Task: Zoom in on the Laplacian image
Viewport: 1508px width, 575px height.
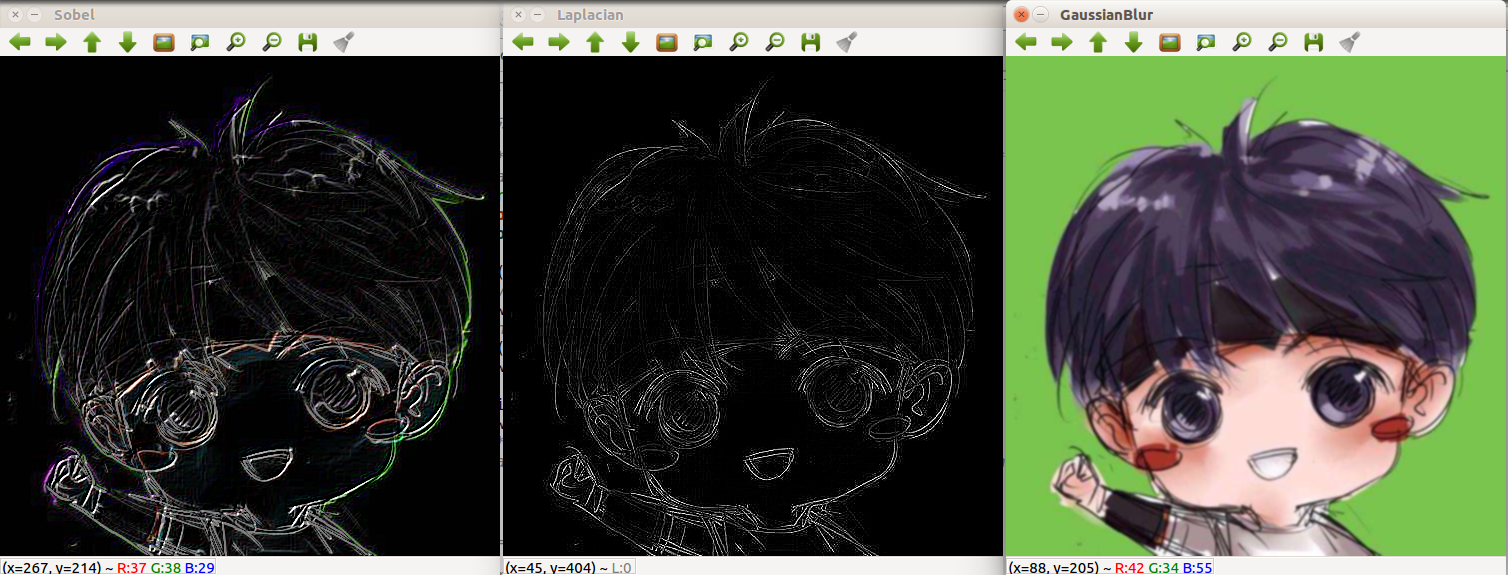Action: 739,42
